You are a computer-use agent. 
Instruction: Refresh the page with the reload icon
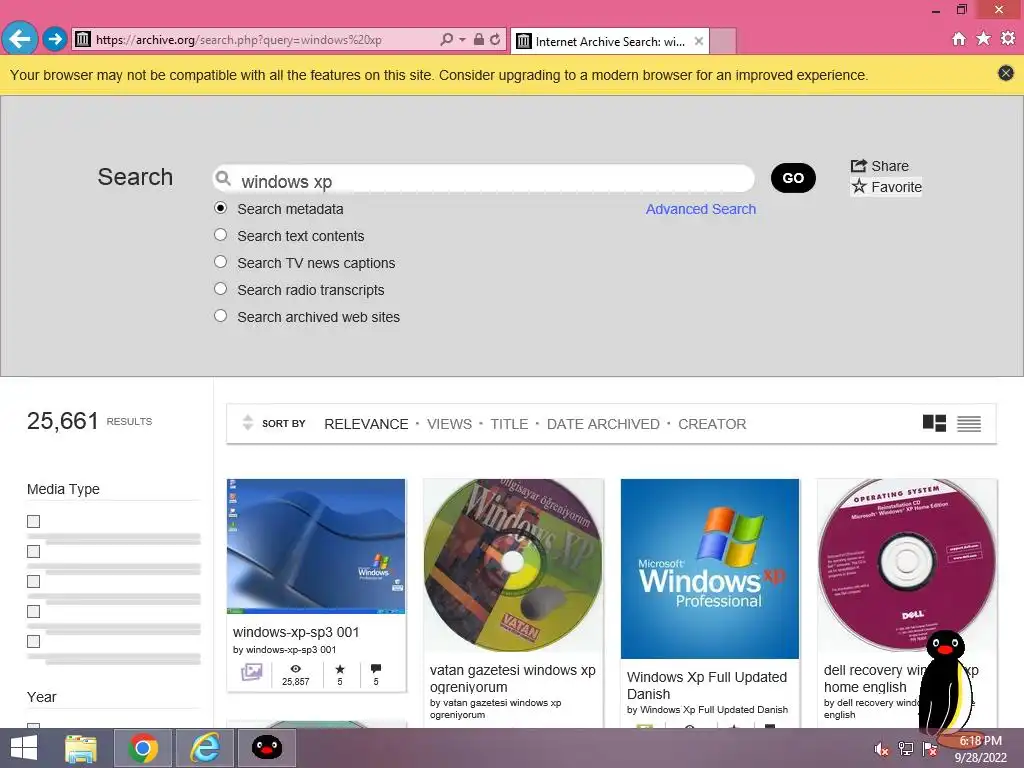496,40
